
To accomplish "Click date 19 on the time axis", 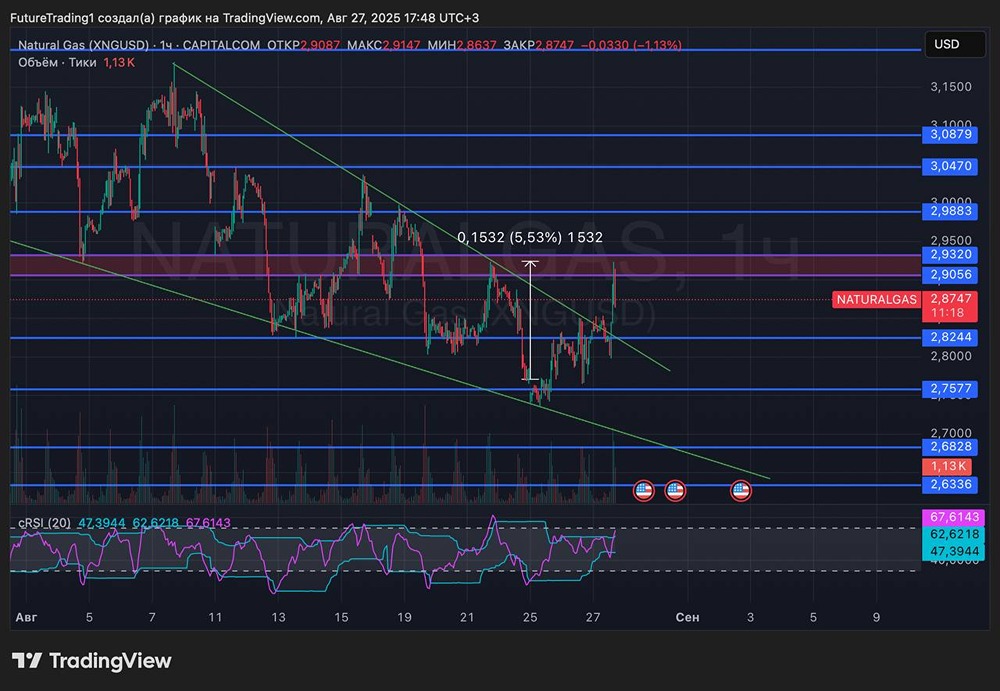I will click(404, 617).
